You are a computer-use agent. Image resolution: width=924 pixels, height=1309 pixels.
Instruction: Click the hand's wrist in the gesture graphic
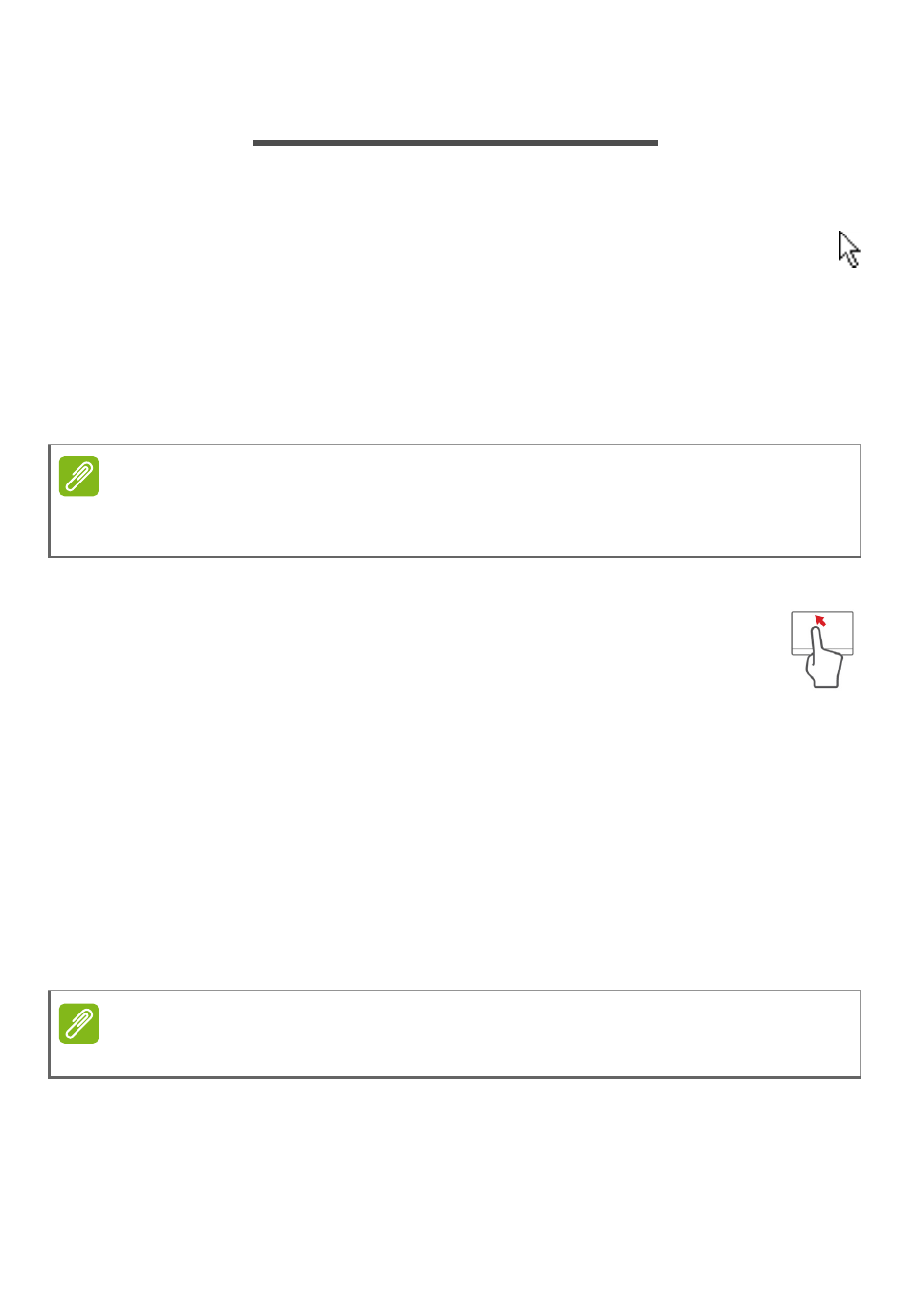824,680
